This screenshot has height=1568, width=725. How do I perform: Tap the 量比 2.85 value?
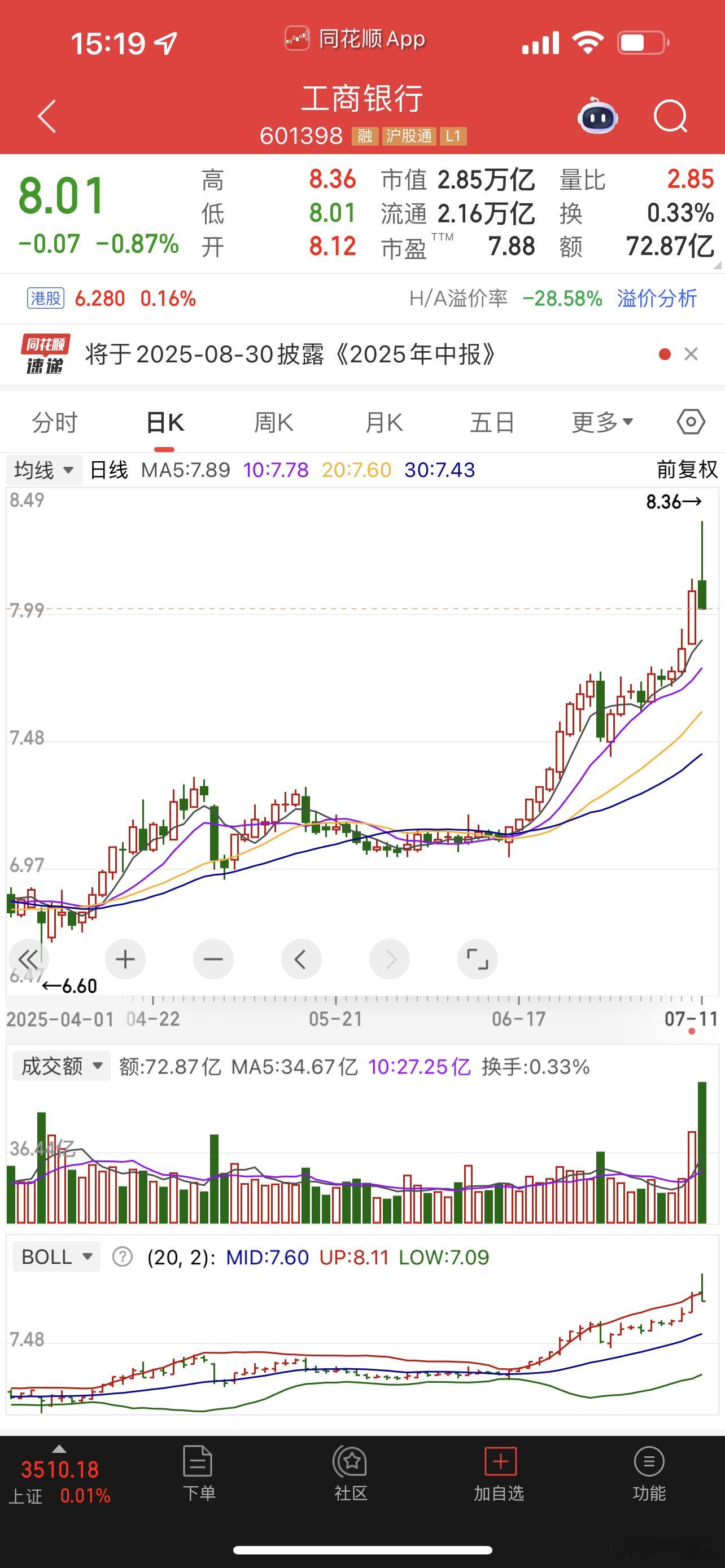[x=691, y=179]
